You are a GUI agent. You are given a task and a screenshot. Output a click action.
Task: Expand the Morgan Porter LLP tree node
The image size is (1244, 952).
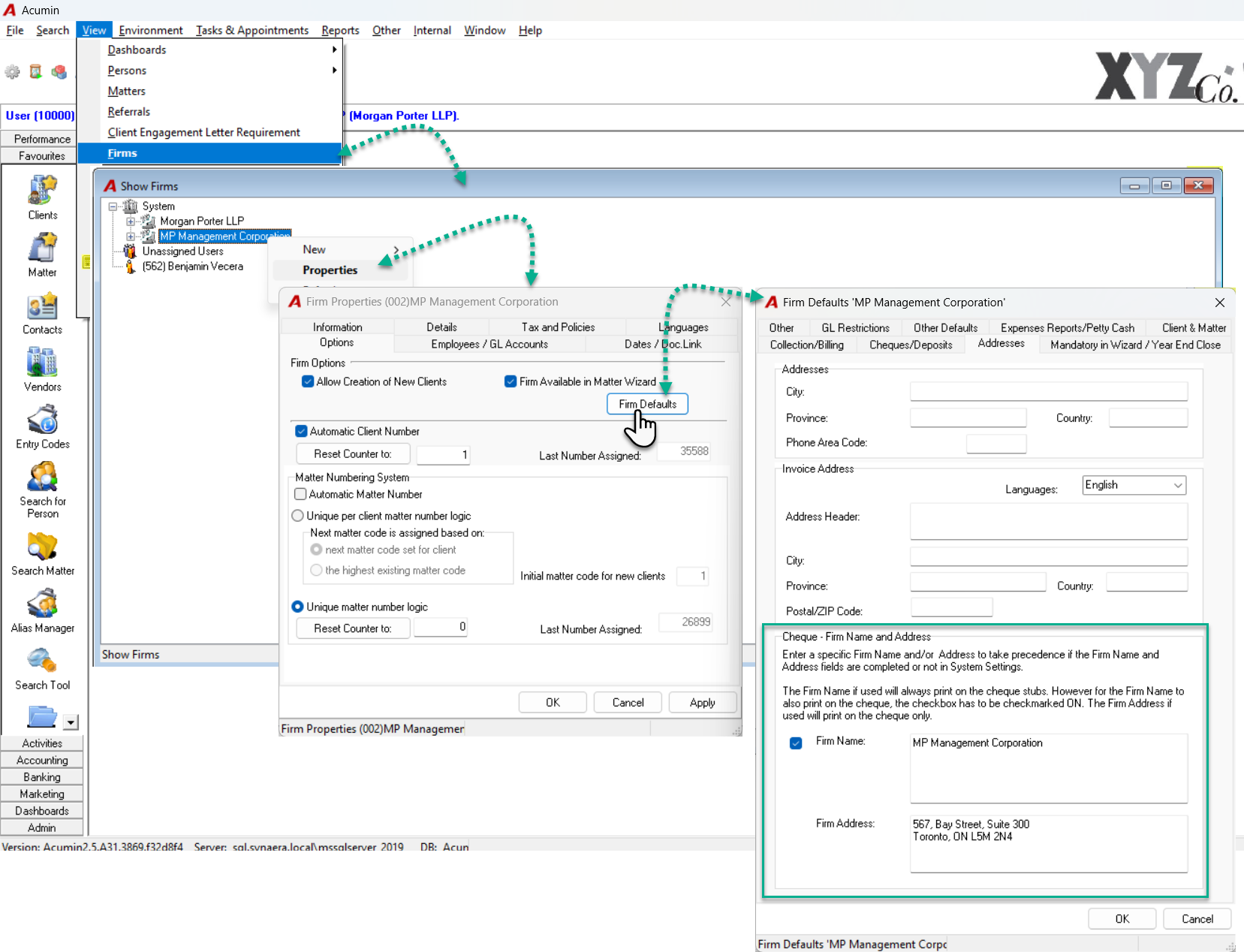coord(131,221)
